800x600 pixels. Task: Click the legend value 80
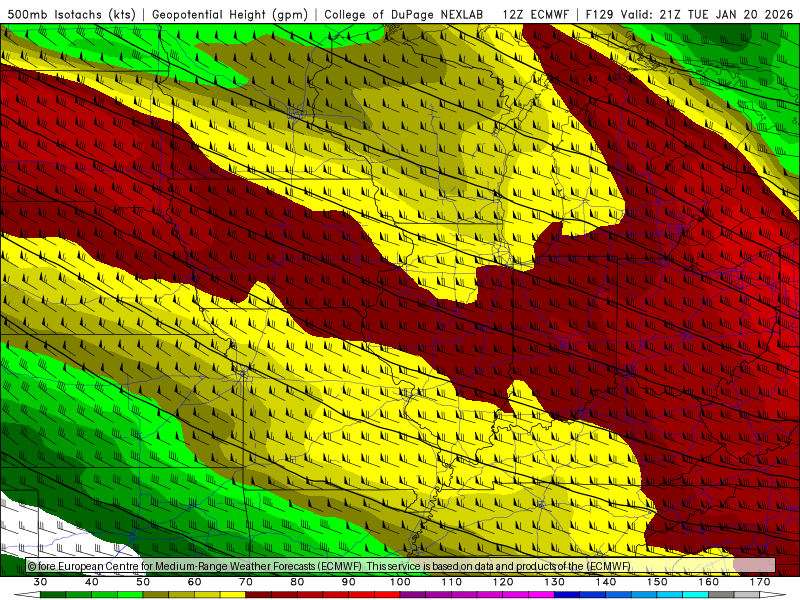coord(297,582)
